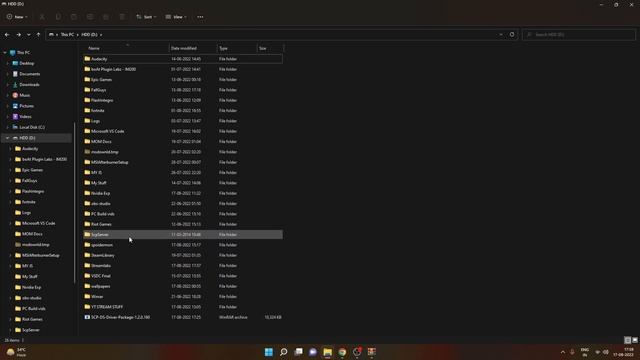Select the PC Build vids folder
This screenshot has width=640, height=360.
(183, 214)
